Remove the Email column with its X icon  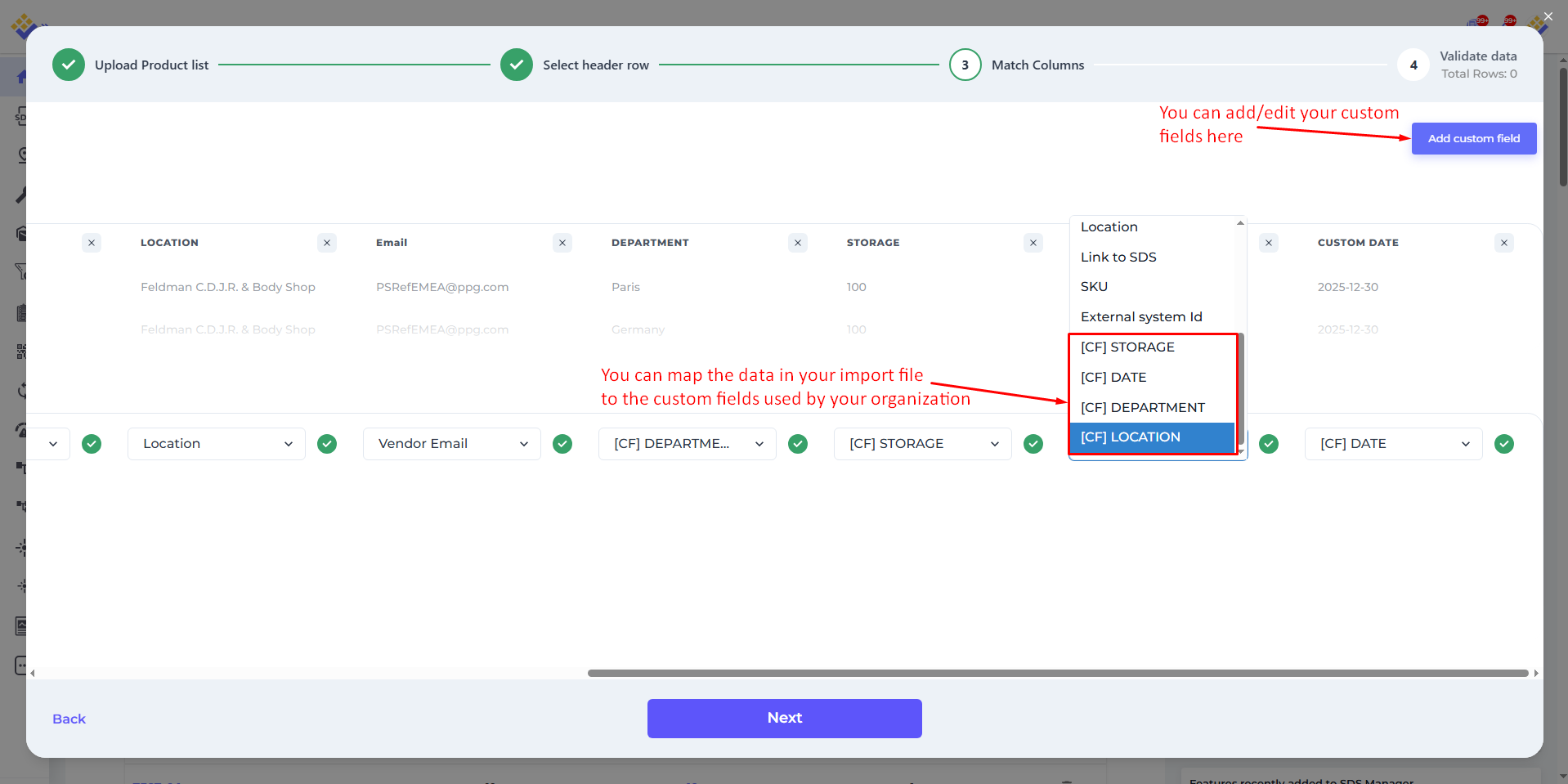(x=562, y=243)
